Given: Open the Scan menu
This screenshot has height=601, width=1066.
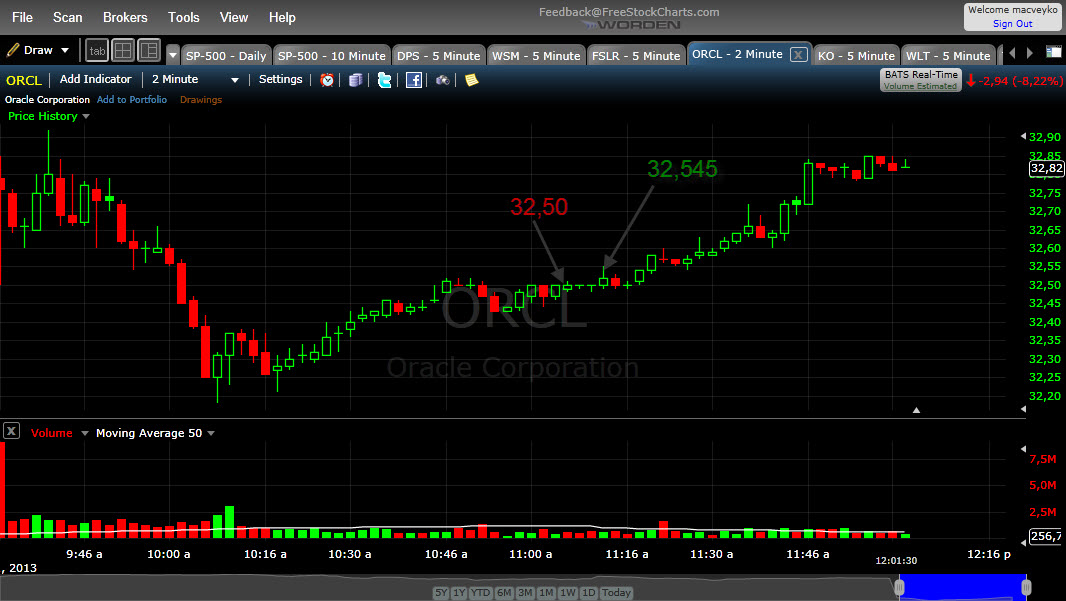Looking at the screenshot, I should click(67, 17).
